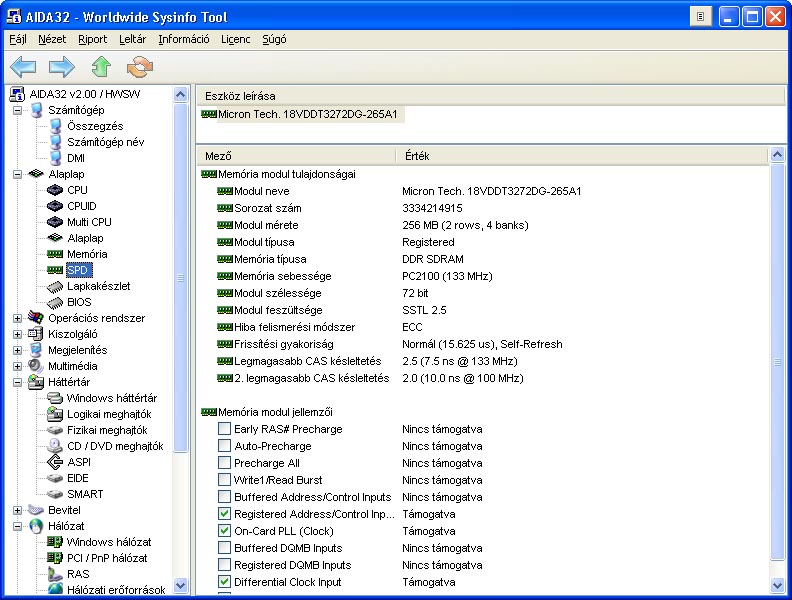The width and height of the screenshot is (792, 600).
Task: Toggle the Buffered DQMB Inputs checkbox
Action: click(x=224, y=548)
